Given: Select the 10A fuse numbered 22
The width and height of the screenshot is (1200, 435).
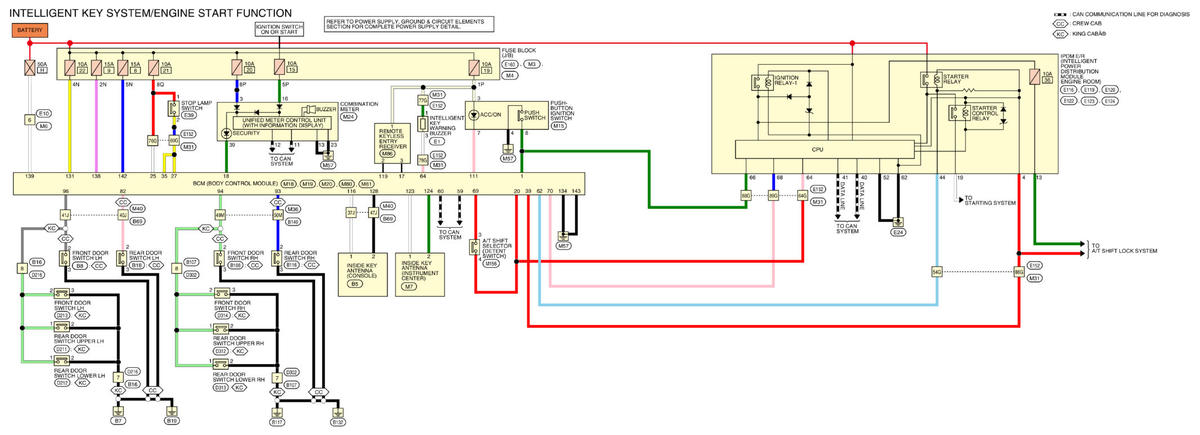Looking at the screenshot, I should (70, 70).
